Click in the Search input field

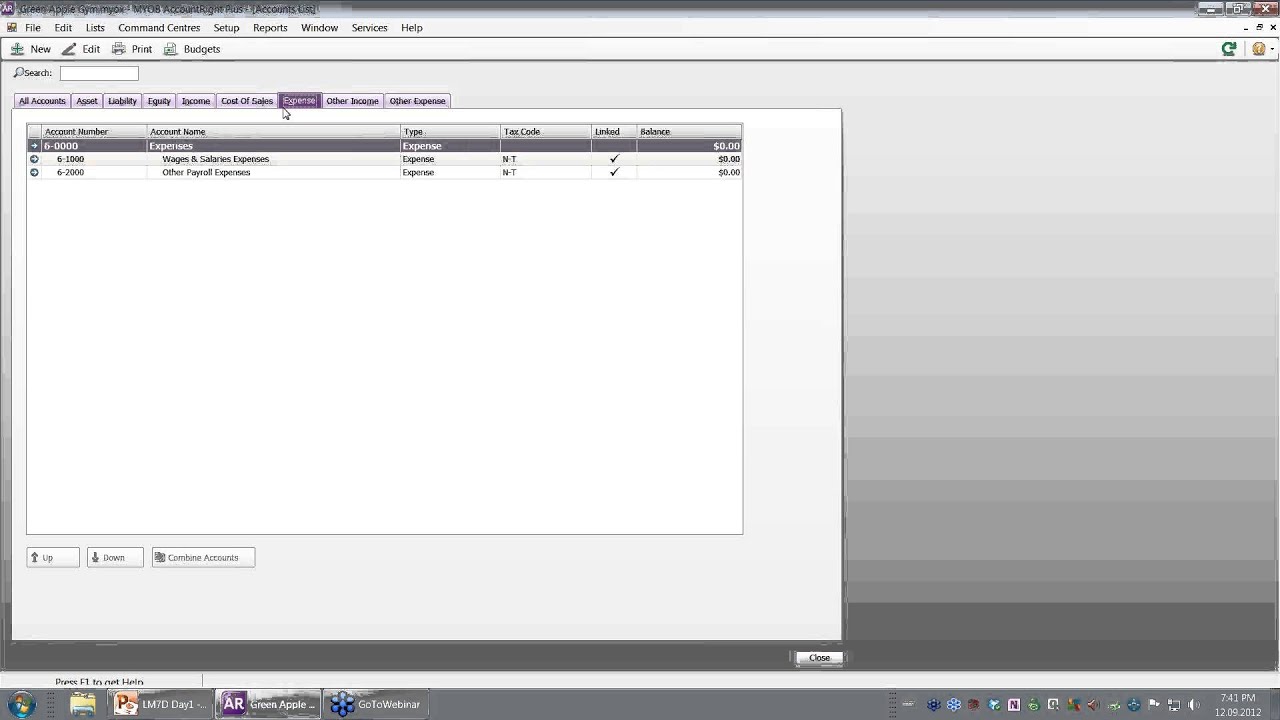click(99, 73)
